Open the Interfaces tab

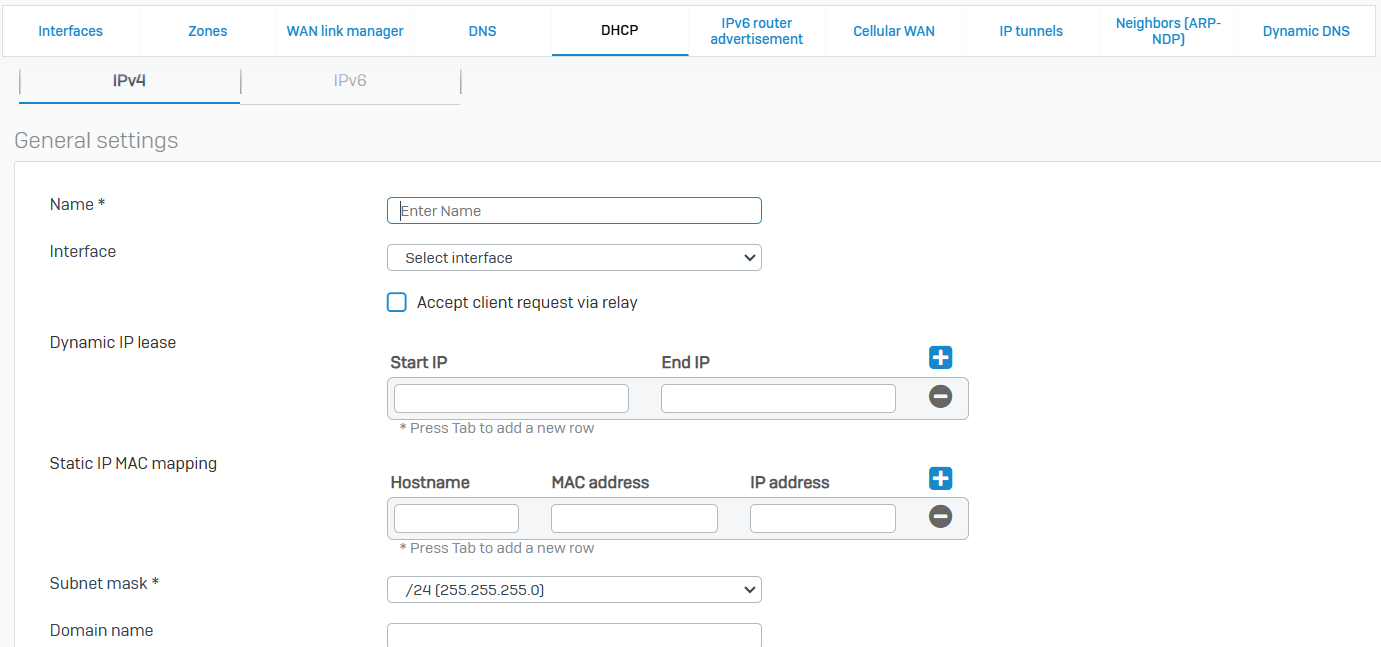70,31
